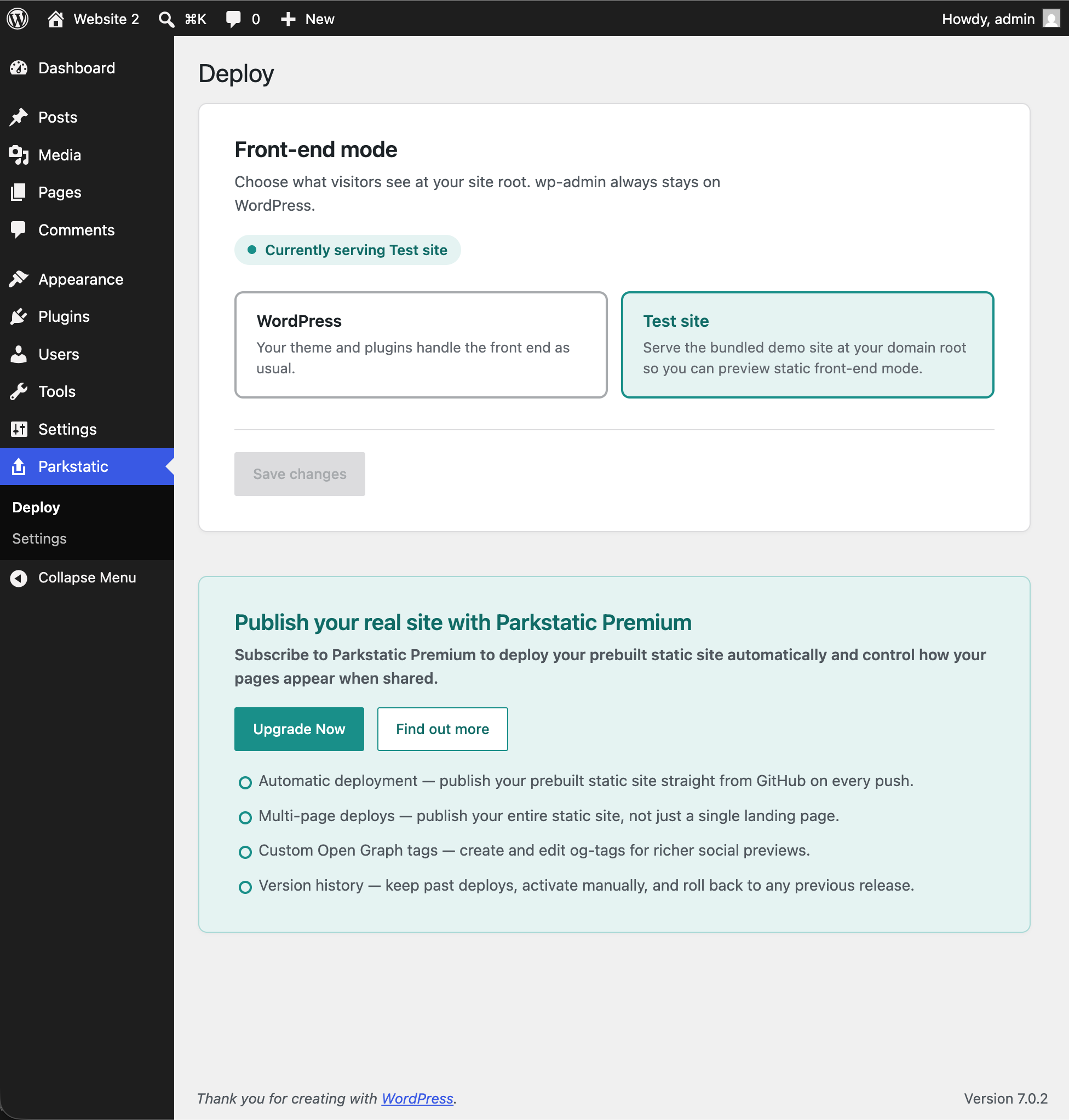Click the Comments speech bubble sidebar icon

click(x=19, y=230)
